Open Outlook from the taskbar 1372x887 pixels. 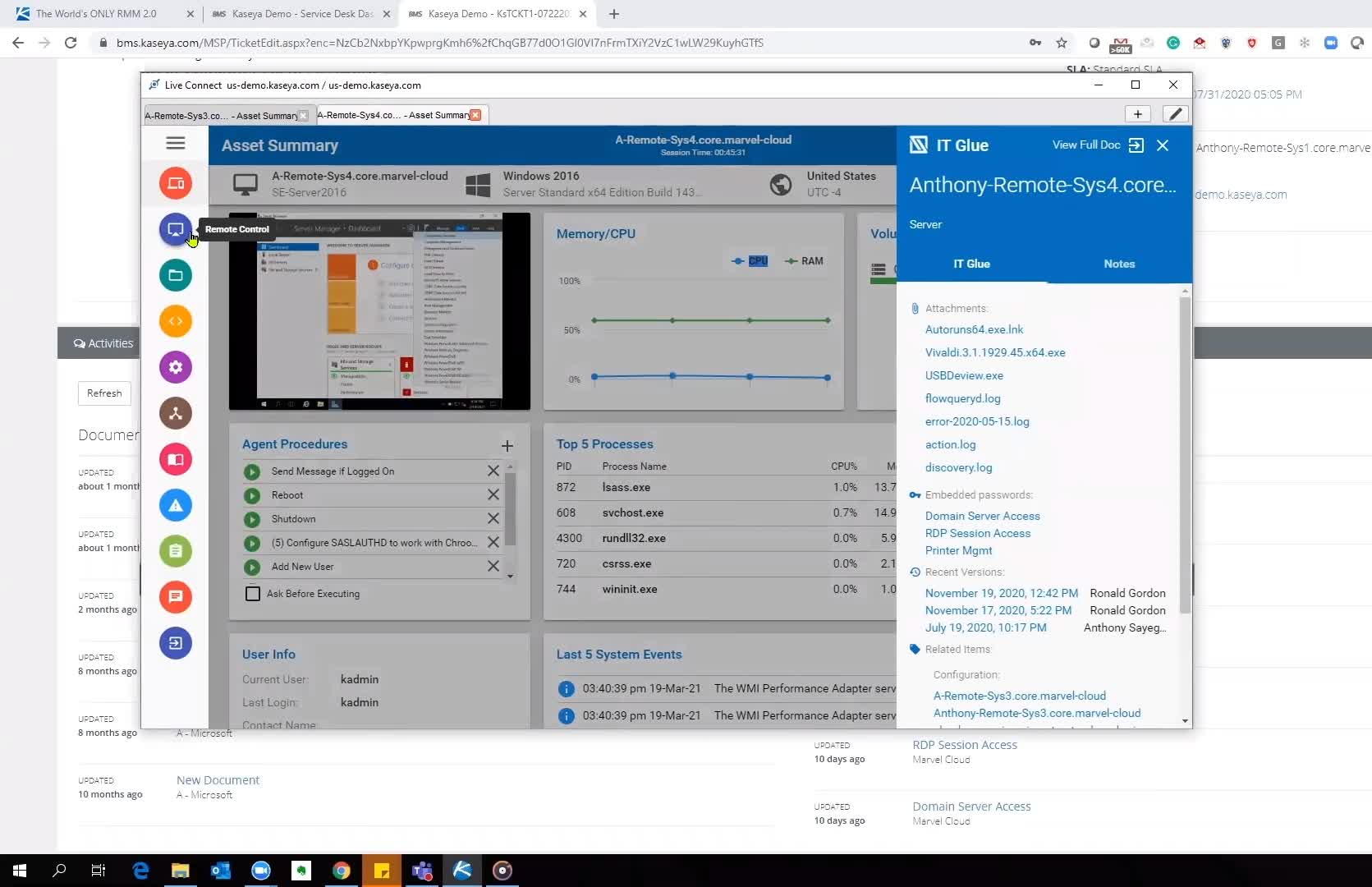click(x=221, y=871)
